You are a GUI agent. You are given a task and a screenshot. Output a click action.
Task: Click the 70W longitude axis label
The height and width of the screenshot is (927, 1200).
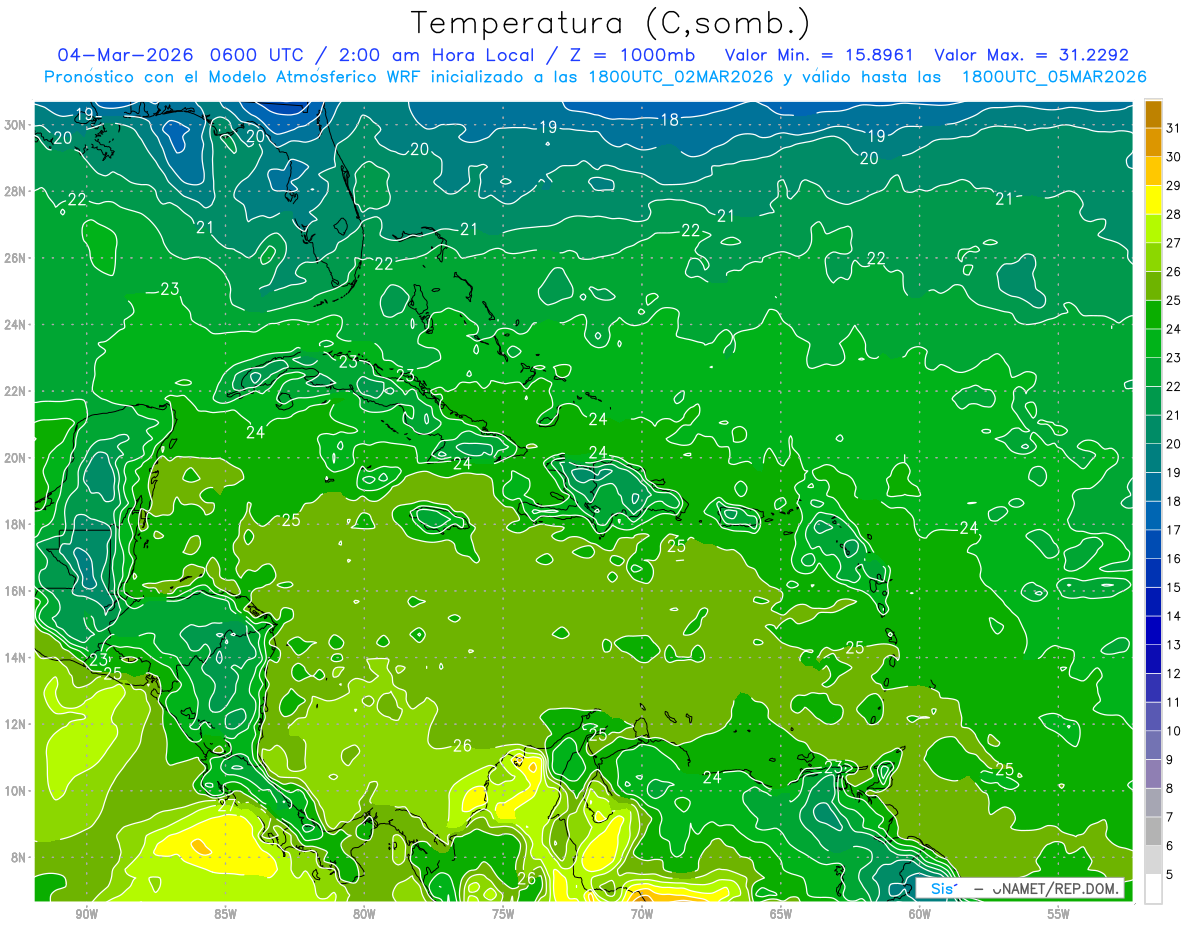[x=642, y=914]
